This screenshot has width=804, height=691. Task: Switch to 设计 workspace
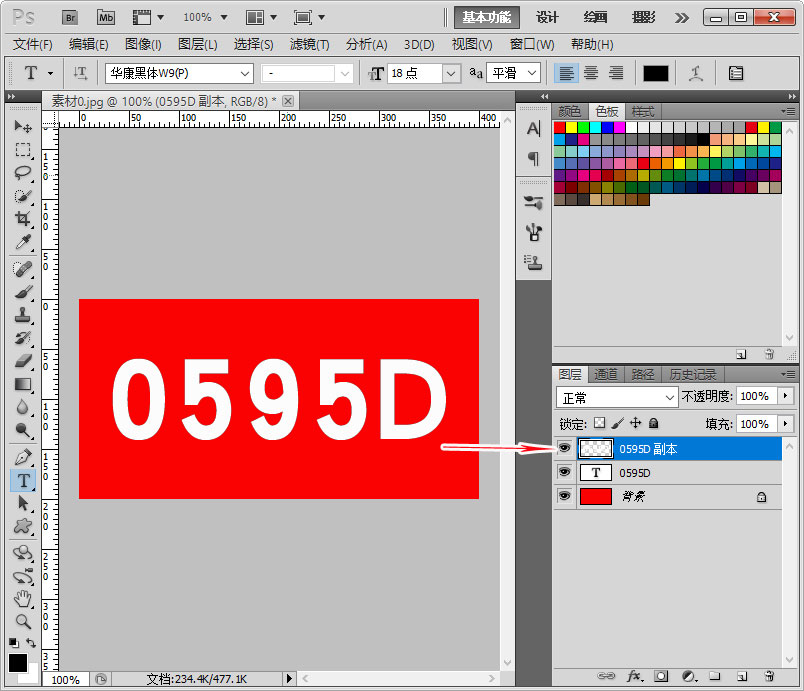(547, 17)
